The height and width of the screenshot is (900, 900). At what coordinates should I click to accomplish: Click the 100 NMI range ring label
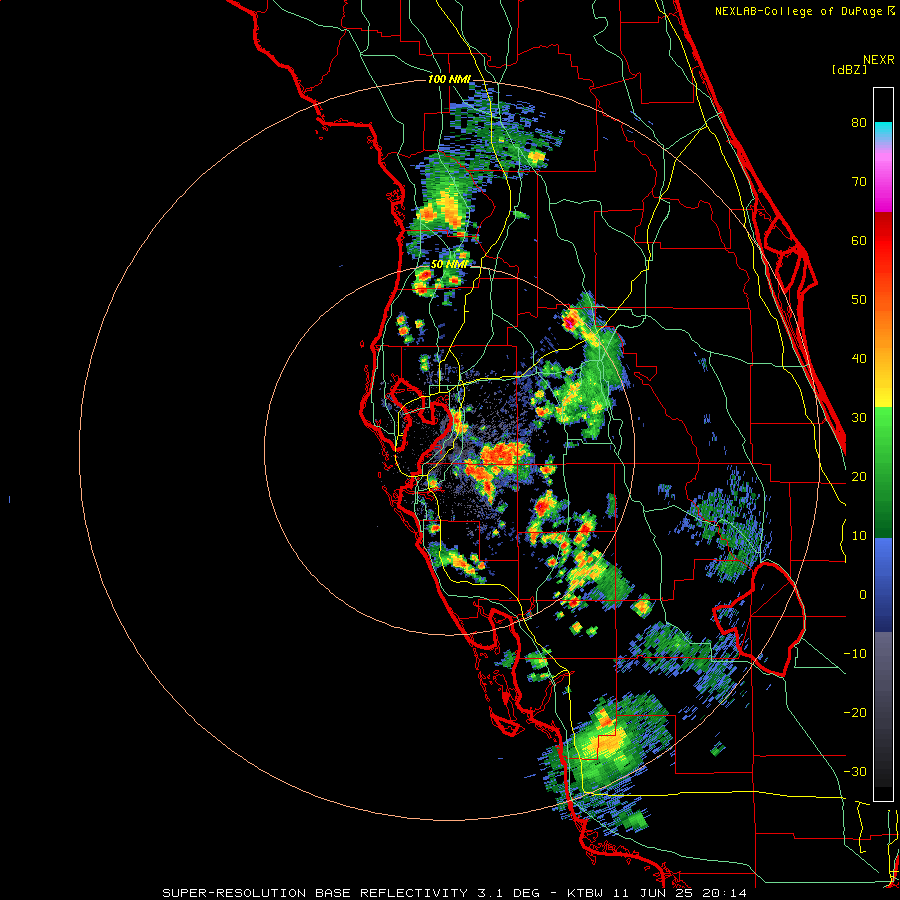tap(449, 79)
